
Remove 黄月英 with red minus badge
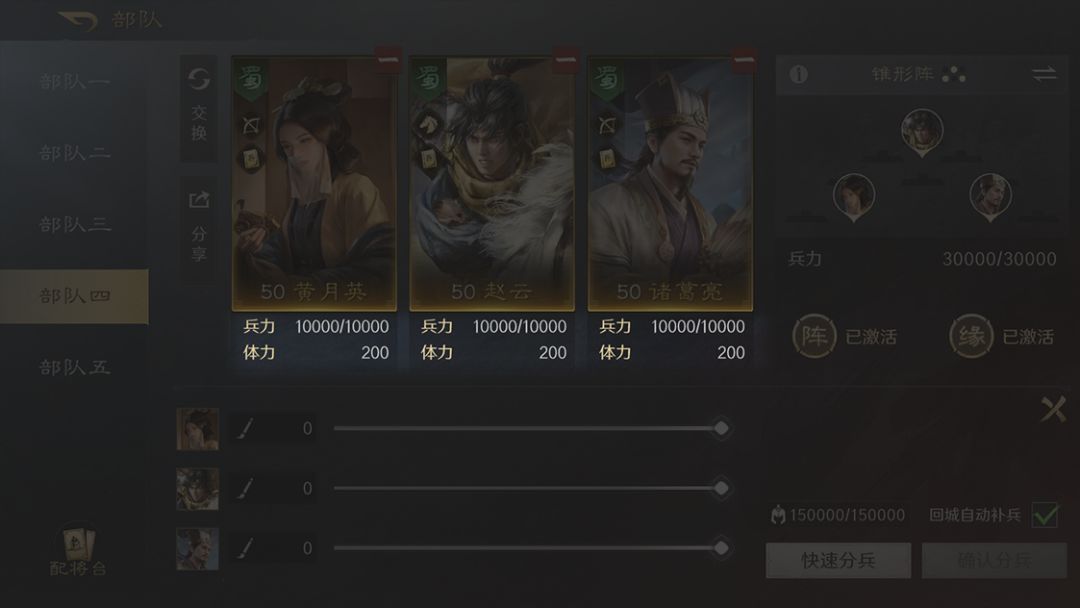coord(388,60)
